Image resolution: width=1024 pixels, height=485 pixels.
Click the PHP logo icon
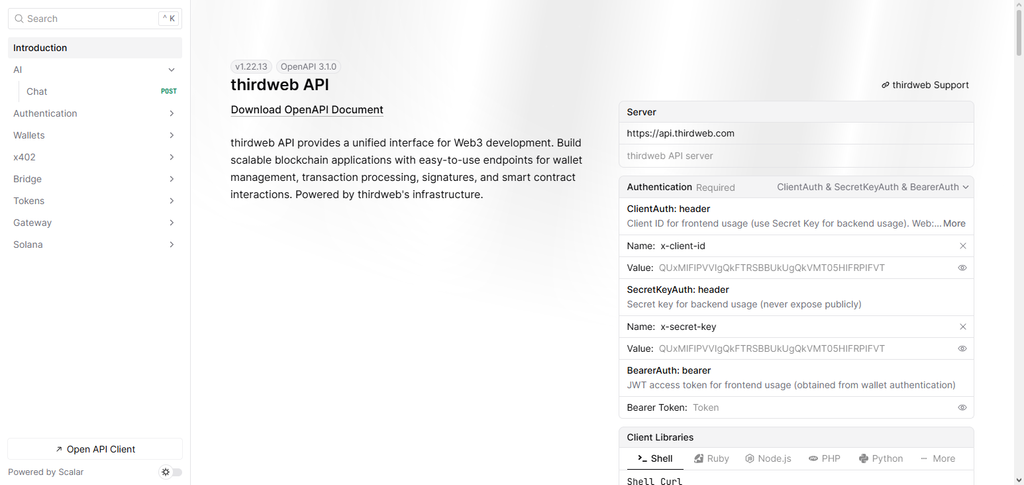click(x=813, y=458)
